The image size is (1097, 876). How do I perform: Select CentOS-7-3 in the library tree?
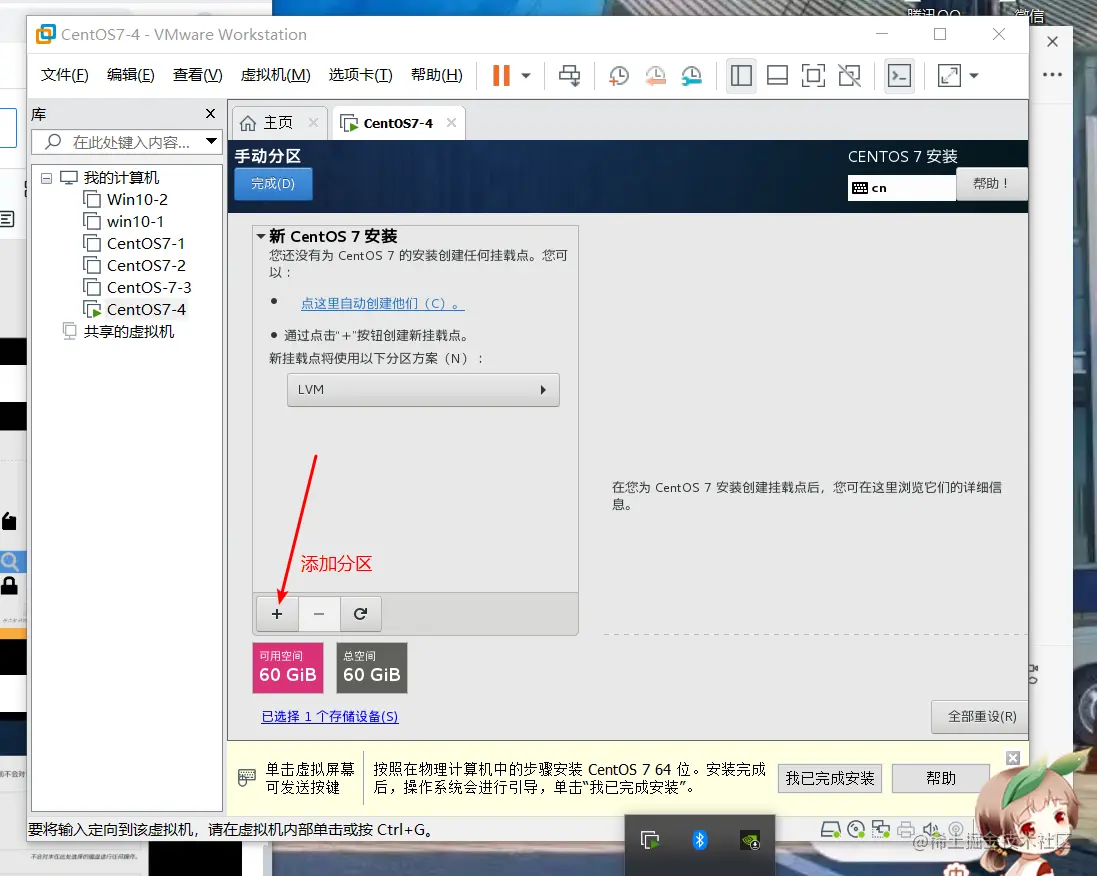click(149, 288)
